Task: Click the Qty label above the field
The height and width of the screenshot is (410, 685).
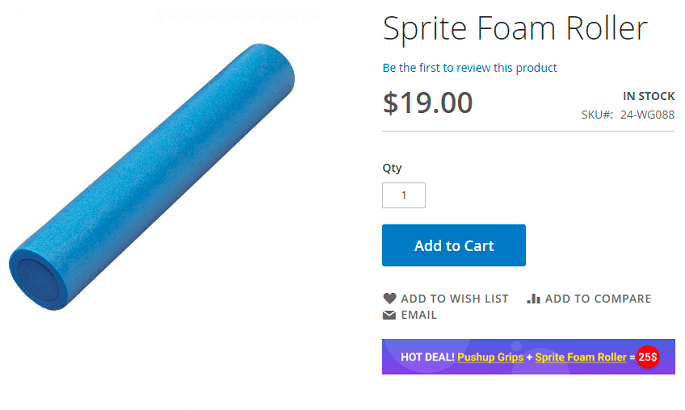Action: tap(392, 168)
